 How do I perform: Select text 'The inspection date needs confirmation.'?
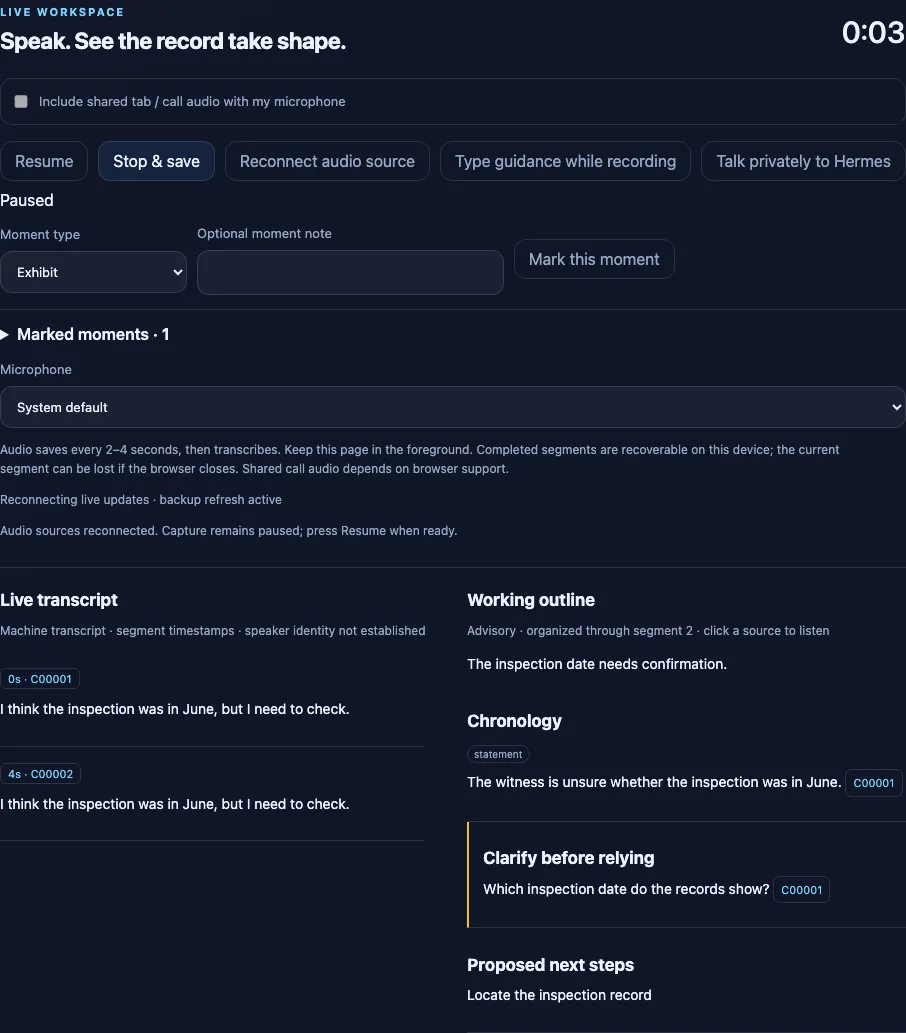597,664
